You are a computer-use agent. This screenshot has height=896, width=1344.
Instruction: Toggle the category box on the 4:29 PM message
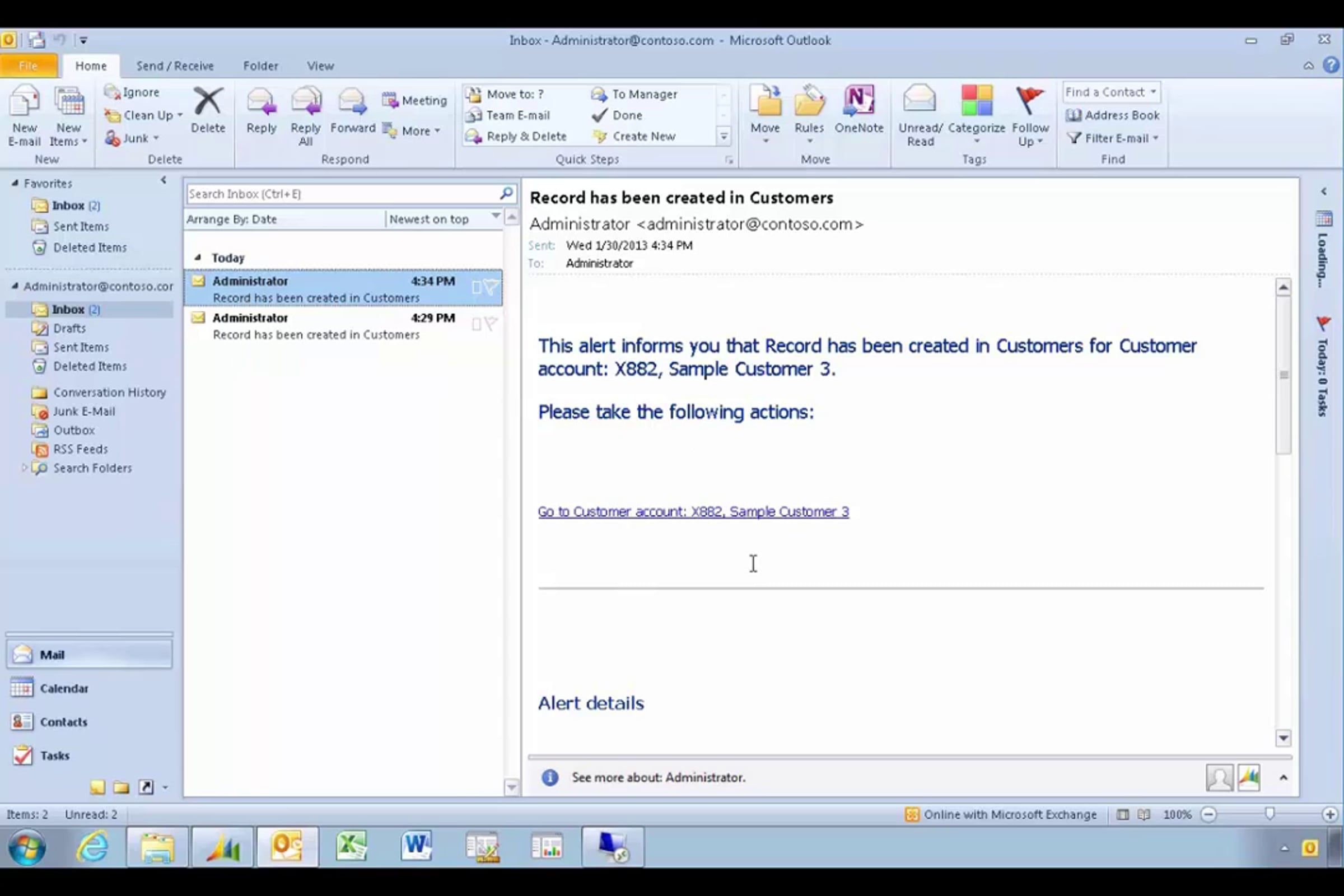(x=476, y=325)
